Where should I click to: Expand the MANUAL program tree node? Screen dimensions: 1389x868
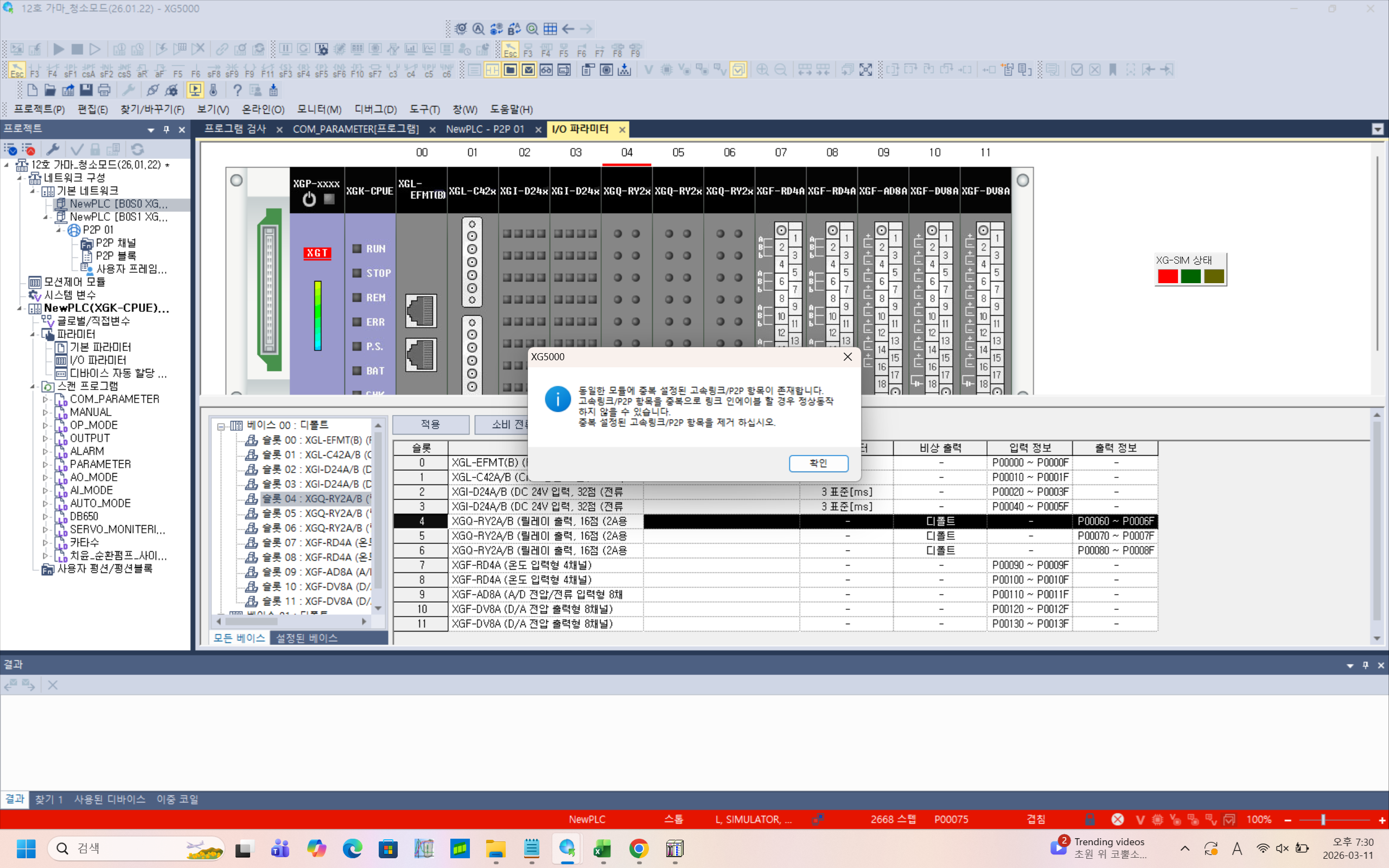(x=46, y=412)
